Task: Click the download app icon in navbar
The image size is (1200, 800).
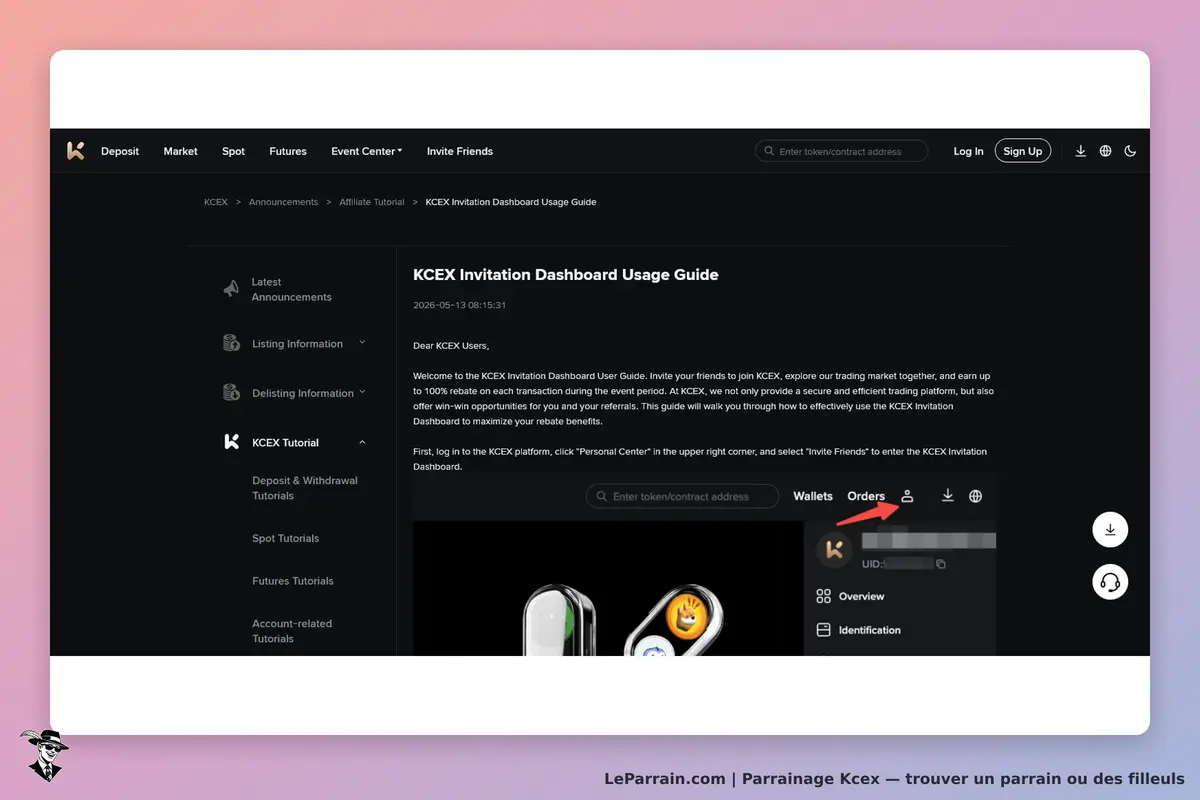Action: [1081, 151]
